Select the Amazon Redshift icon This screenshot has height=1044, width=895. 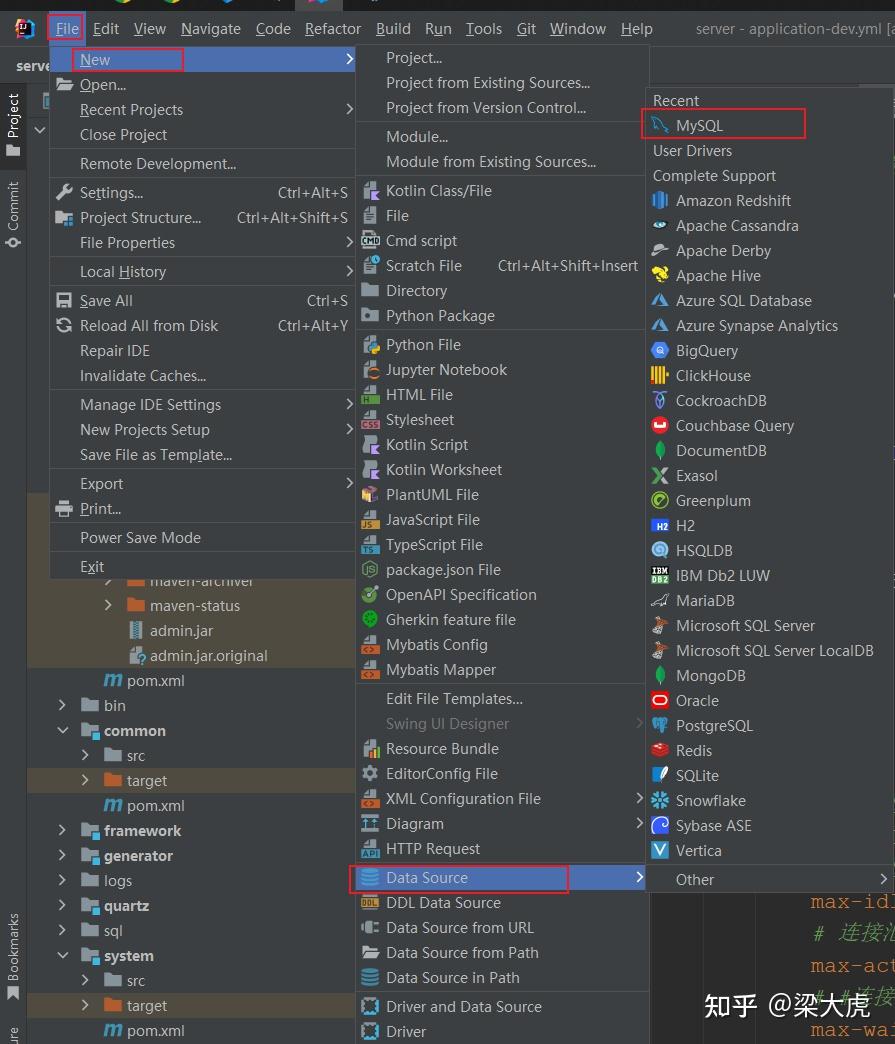659,200
